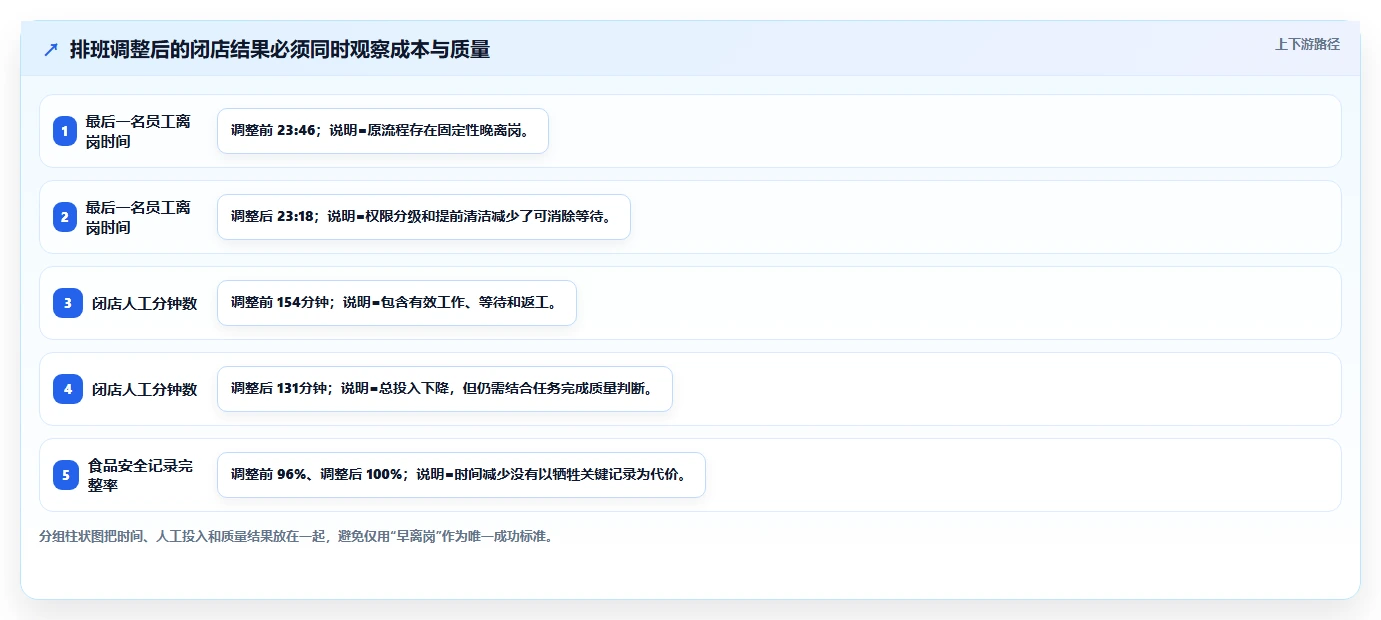The image size is (1381, 620).
Task: Select step badge number 1
Action: [65, 131]
